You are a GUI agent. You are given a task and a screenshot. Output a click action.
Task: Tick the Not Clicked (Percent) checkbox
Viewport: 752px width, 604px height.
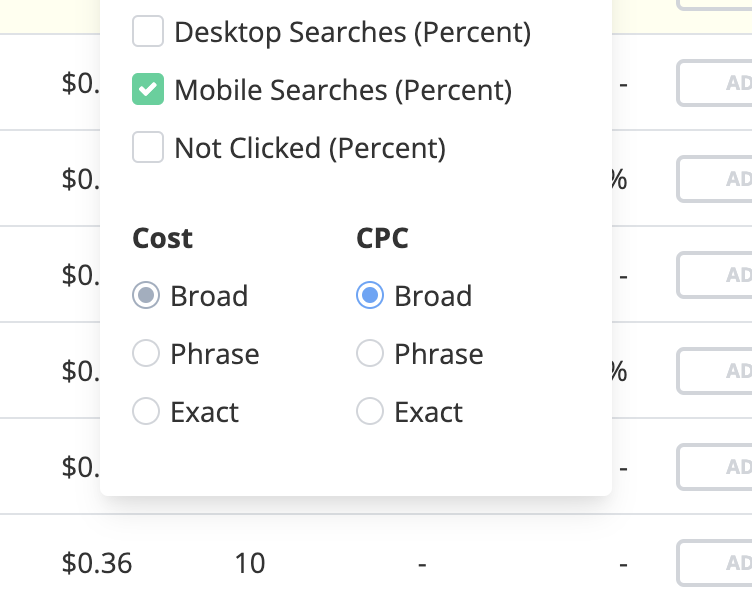[148, 148]
